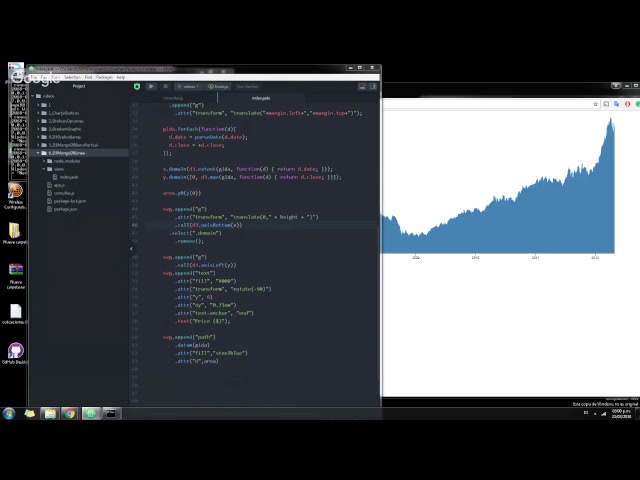Image resolution: width=640 pixels, height=480 pixels.
Task: Switch to Chrome from the taskbar
Action: click(70, 413)
